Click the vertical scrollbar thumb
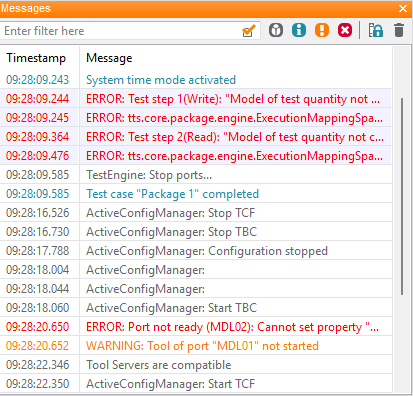This screenshot has height=396, width=413. (x=402, y=196)
